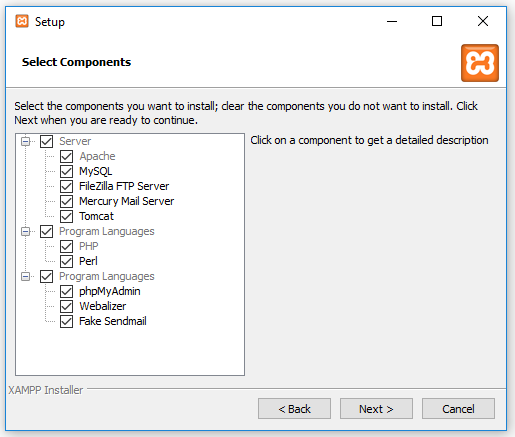Uncheck the Perl component
Screen dimensions: 515x437
pyautogui.click(x=66, y=261)
